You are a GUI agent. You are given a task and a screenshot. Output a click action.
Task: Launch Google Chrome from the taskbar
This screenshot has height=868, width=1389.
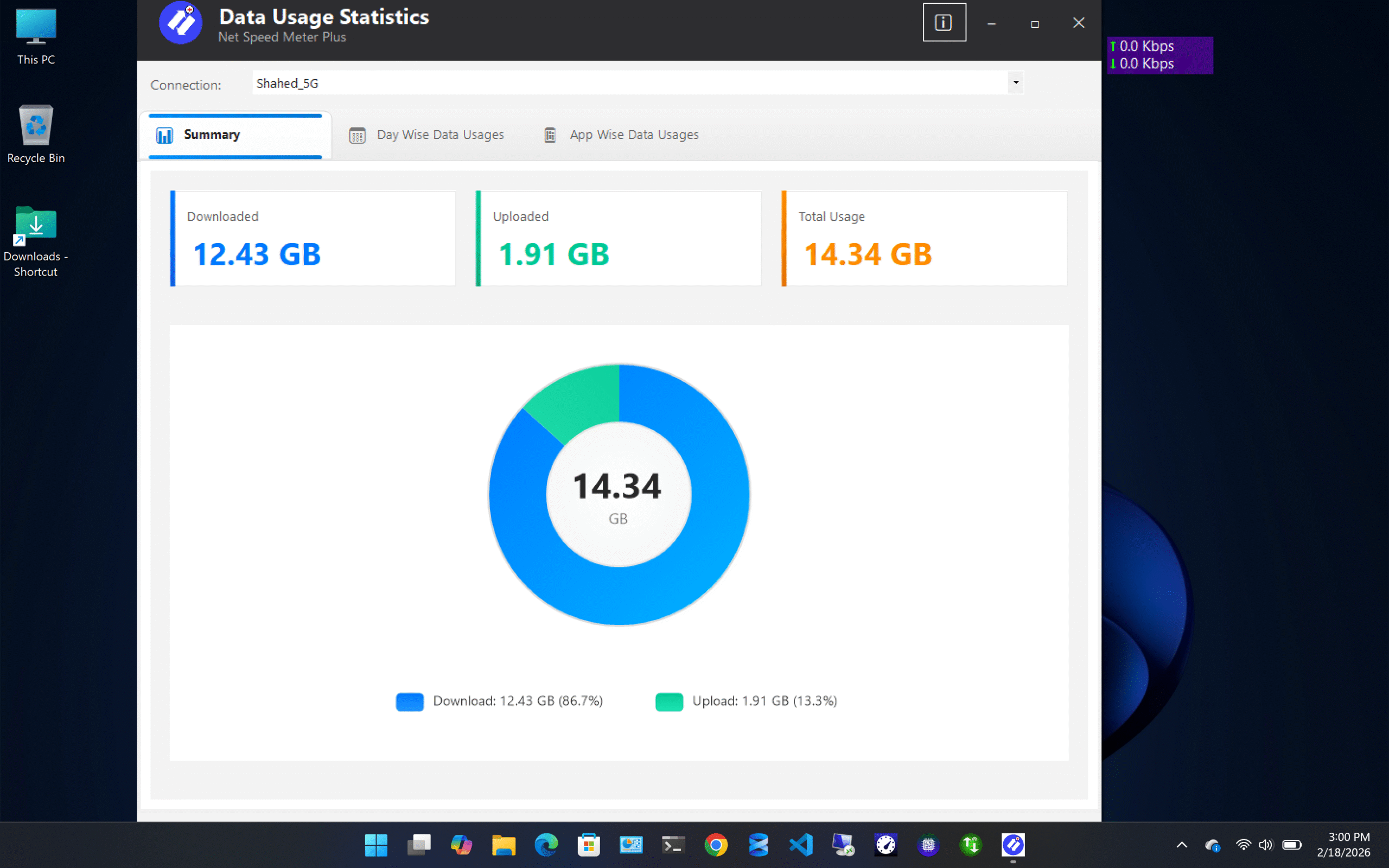coord(716,845)
